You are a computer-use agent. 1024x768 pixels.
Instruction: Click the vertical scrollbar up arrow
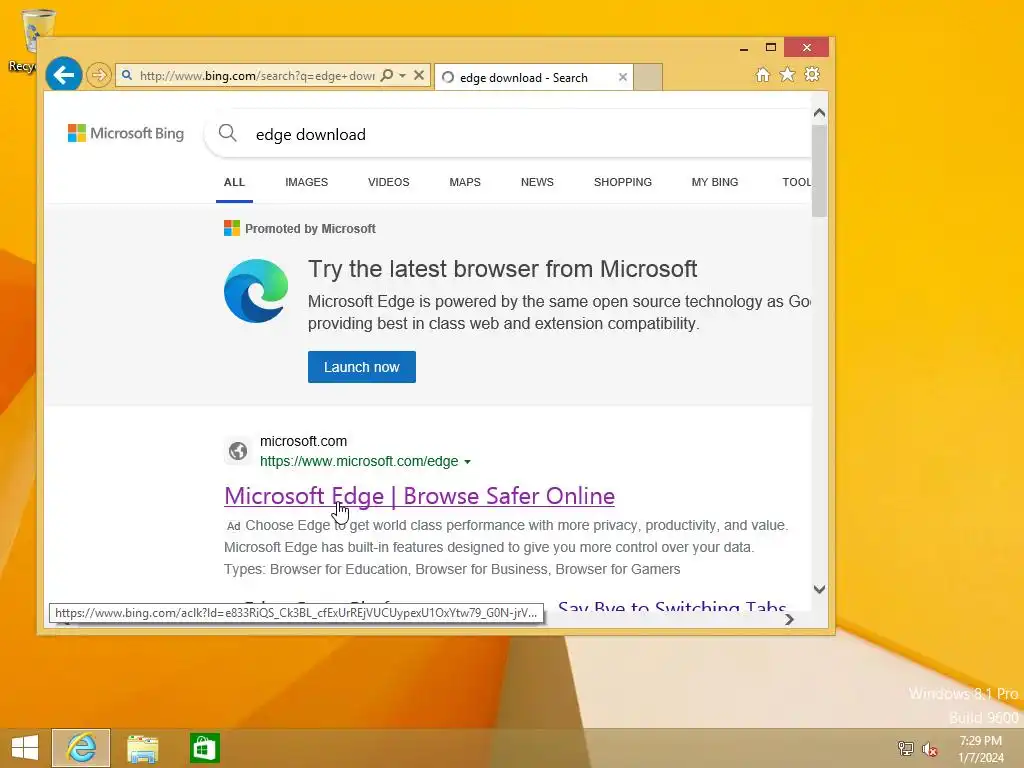(820, 113)
